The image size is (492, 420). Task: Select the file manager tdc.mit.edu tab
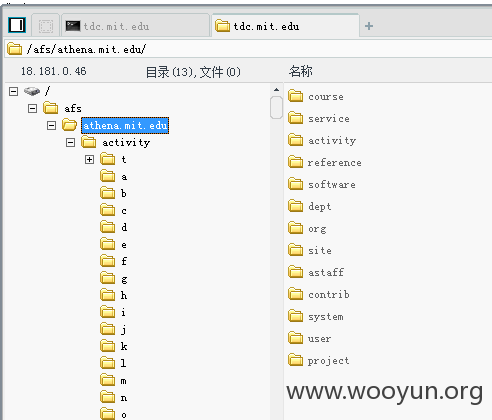click(286, 26)
